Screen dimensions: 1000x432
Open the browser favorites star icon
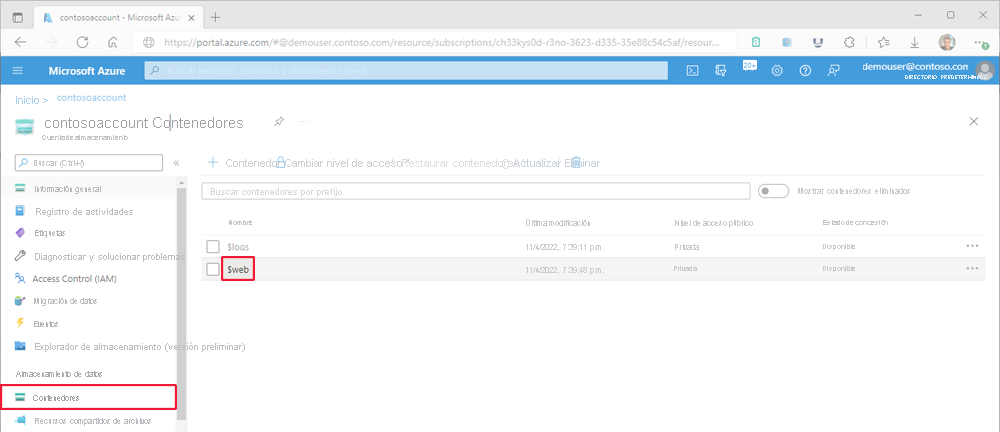(883, 42)
